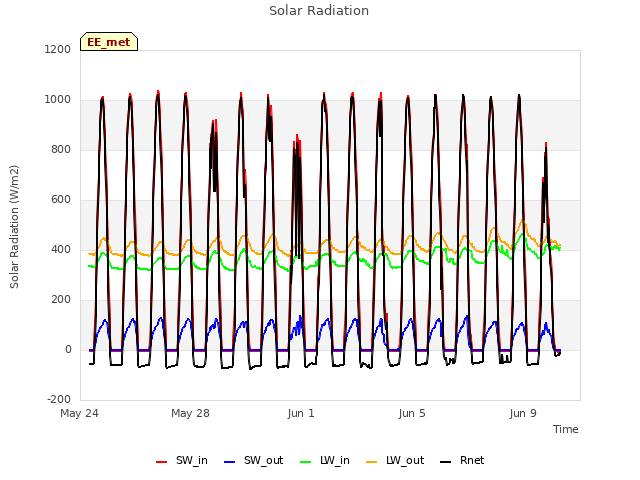Click the -200 y-axis tick label
This screenshot has width=640, height=480.
coord(59,400)
